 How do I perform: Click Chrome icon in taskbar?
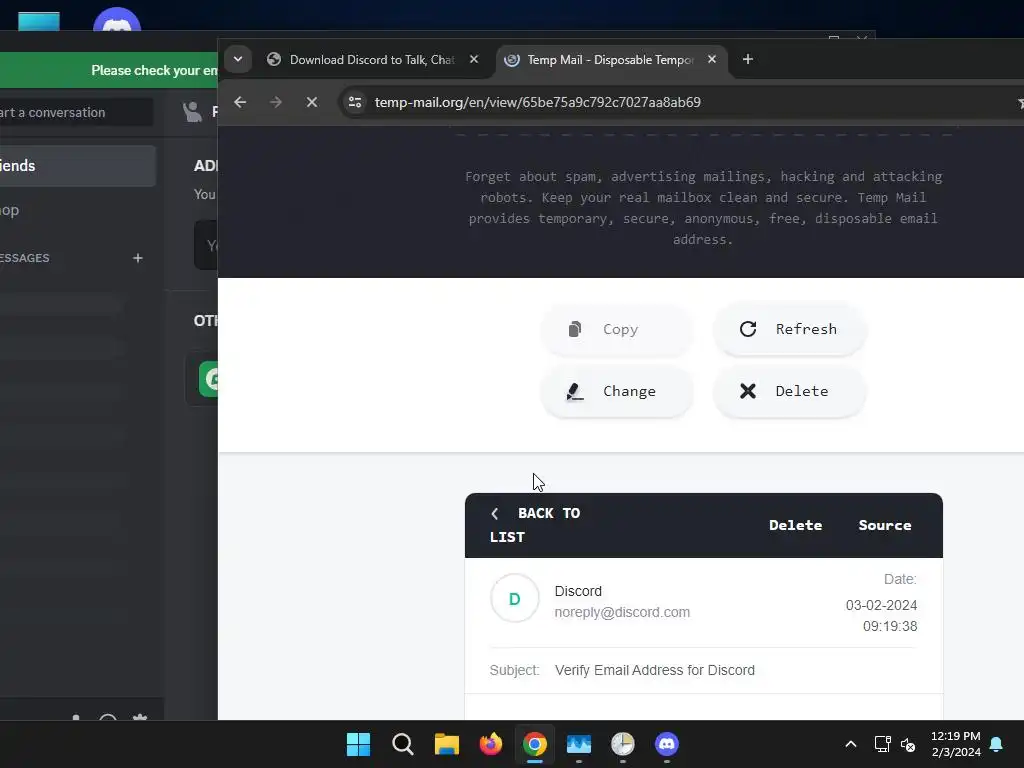click(x=534, y=744)
